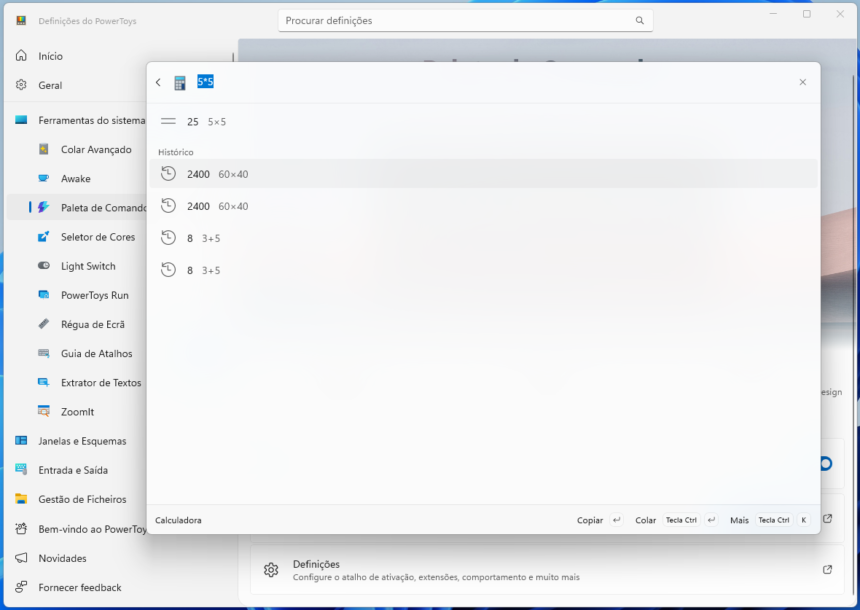Image resolution: width=860 pixels, height=610 pixels.
Task: Click the Awake coffee cup icon
Action: [x=43, y=178]
